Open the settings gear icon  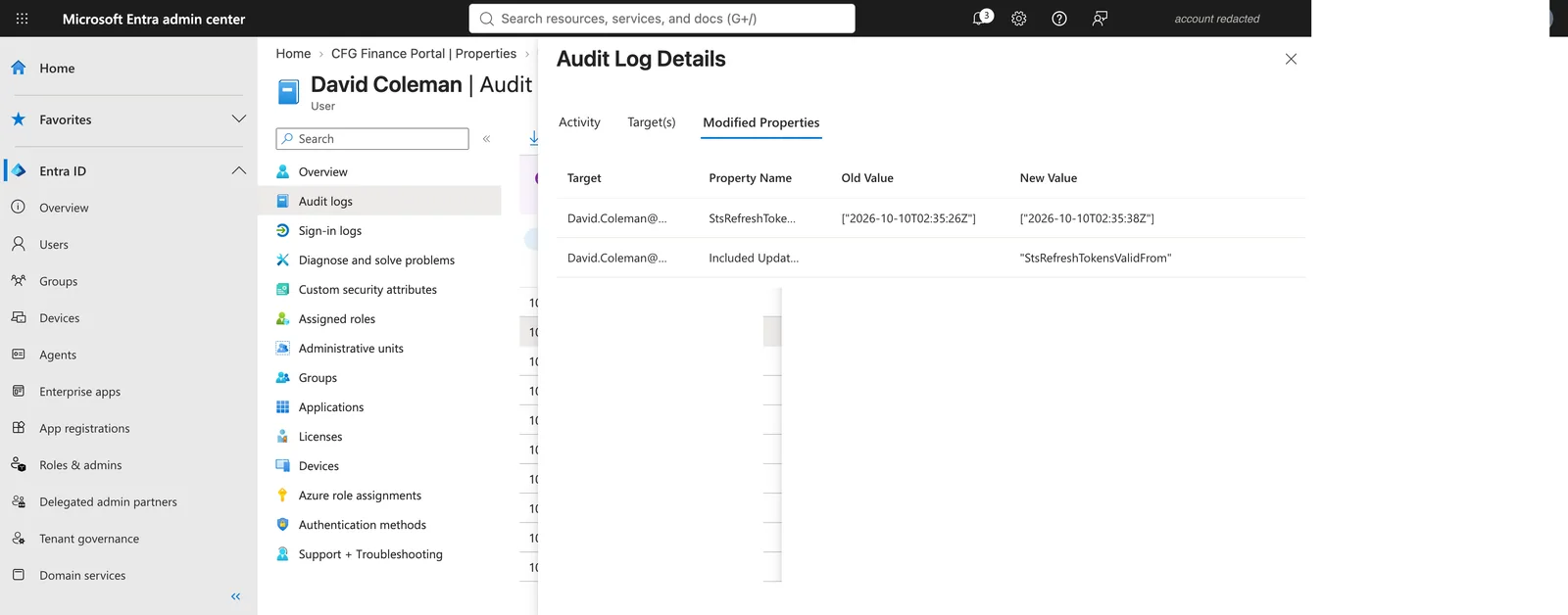[x=1019, y=19]
